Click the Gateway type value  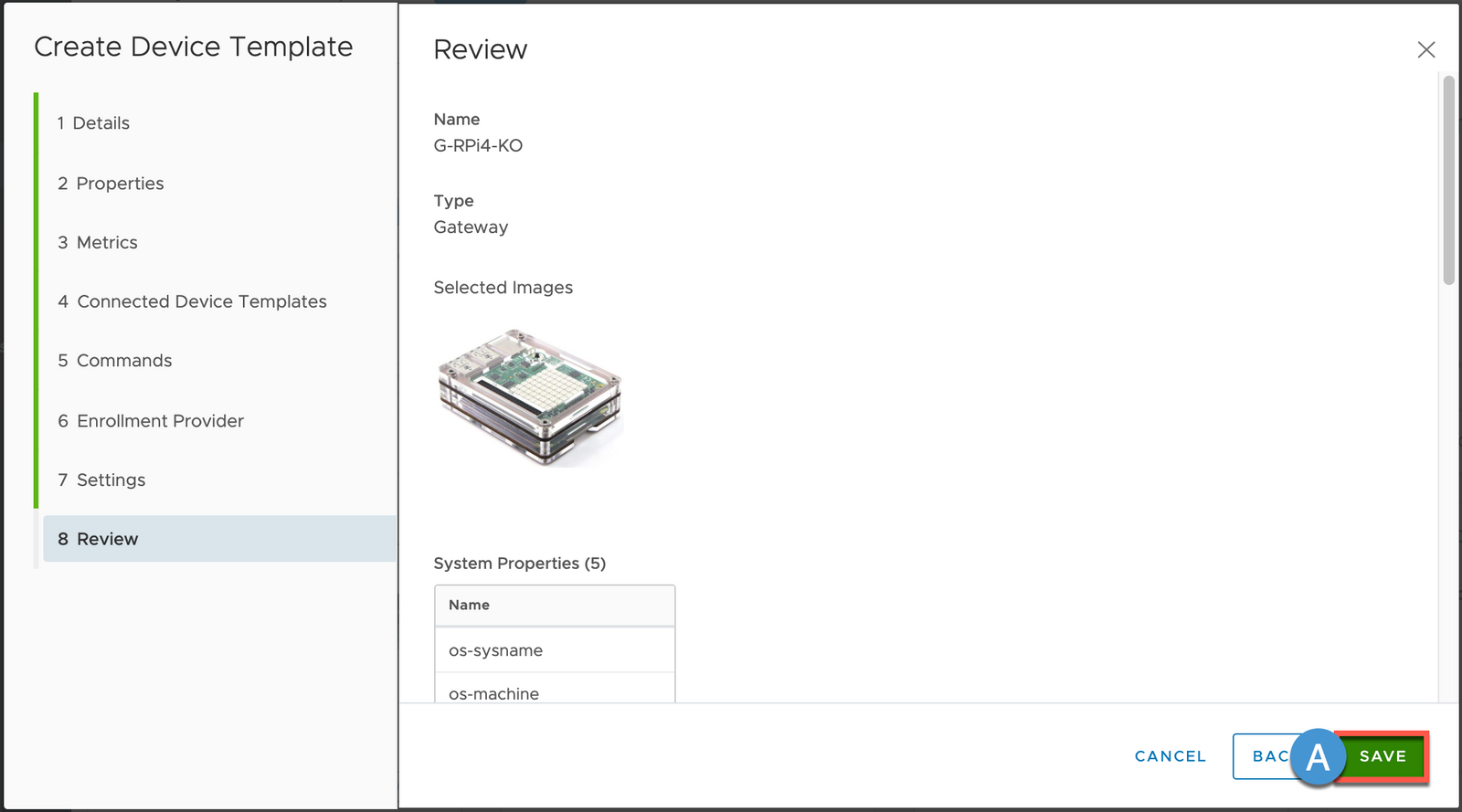(471, 227)
